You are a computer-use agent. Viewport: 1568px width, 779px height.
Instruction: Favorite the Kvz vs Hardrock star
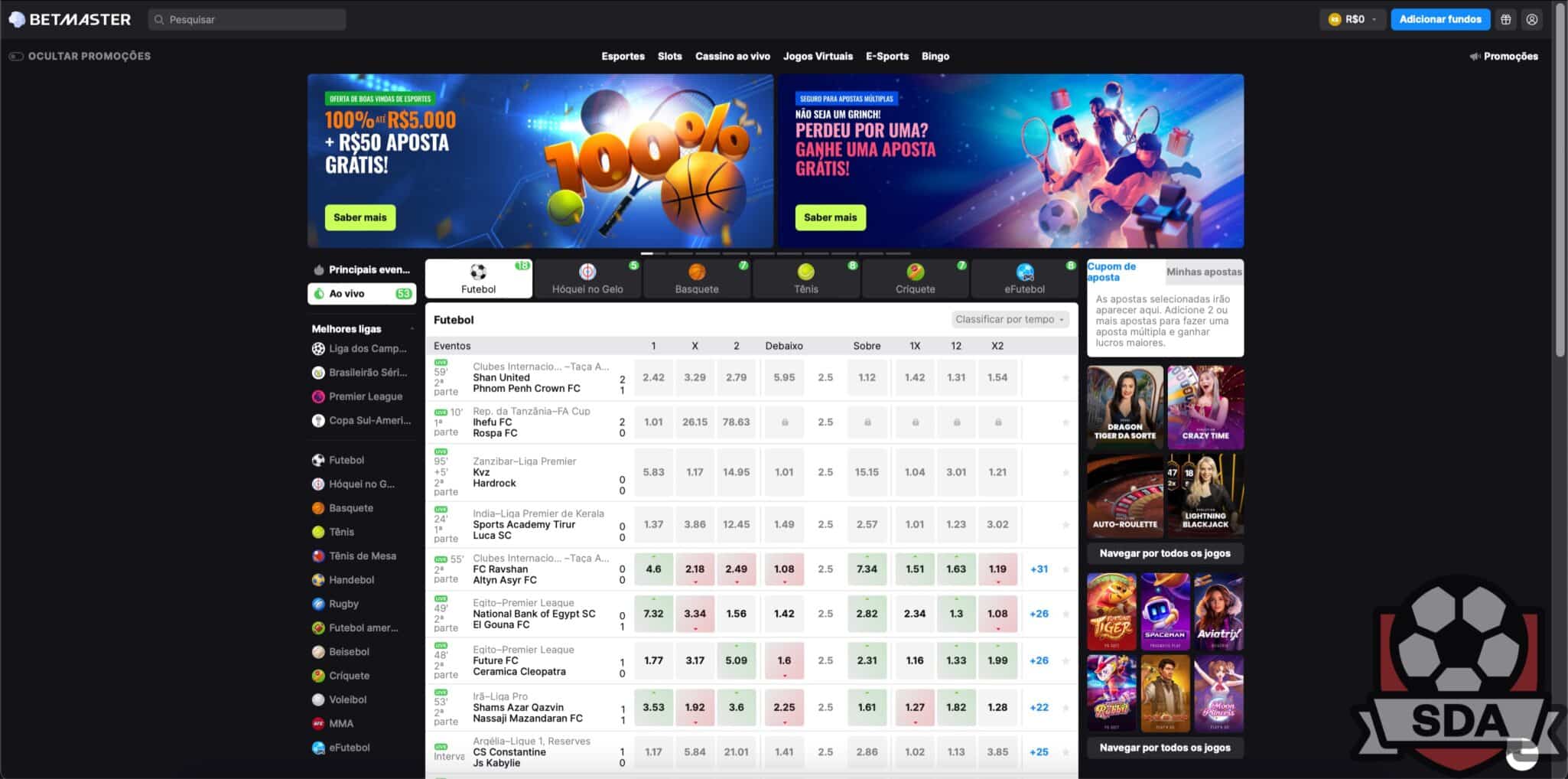[x=1065, y=472]
